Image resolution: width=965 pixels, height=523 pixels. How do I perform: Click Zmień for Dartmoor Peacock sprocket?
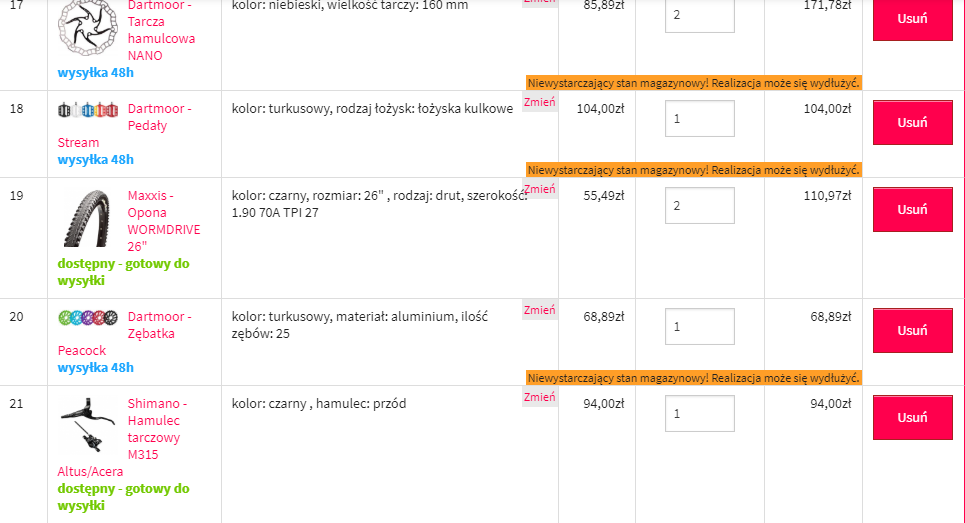coord(540,310)
